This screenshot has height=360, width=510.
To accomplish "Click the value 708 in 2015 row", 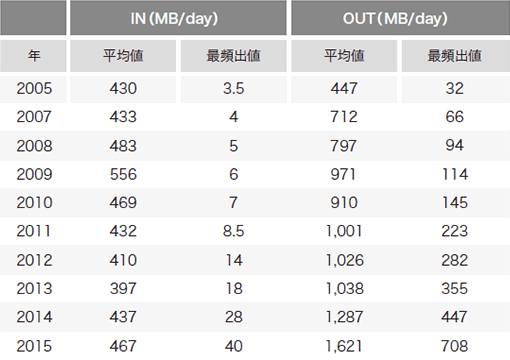I will (455, 346).
